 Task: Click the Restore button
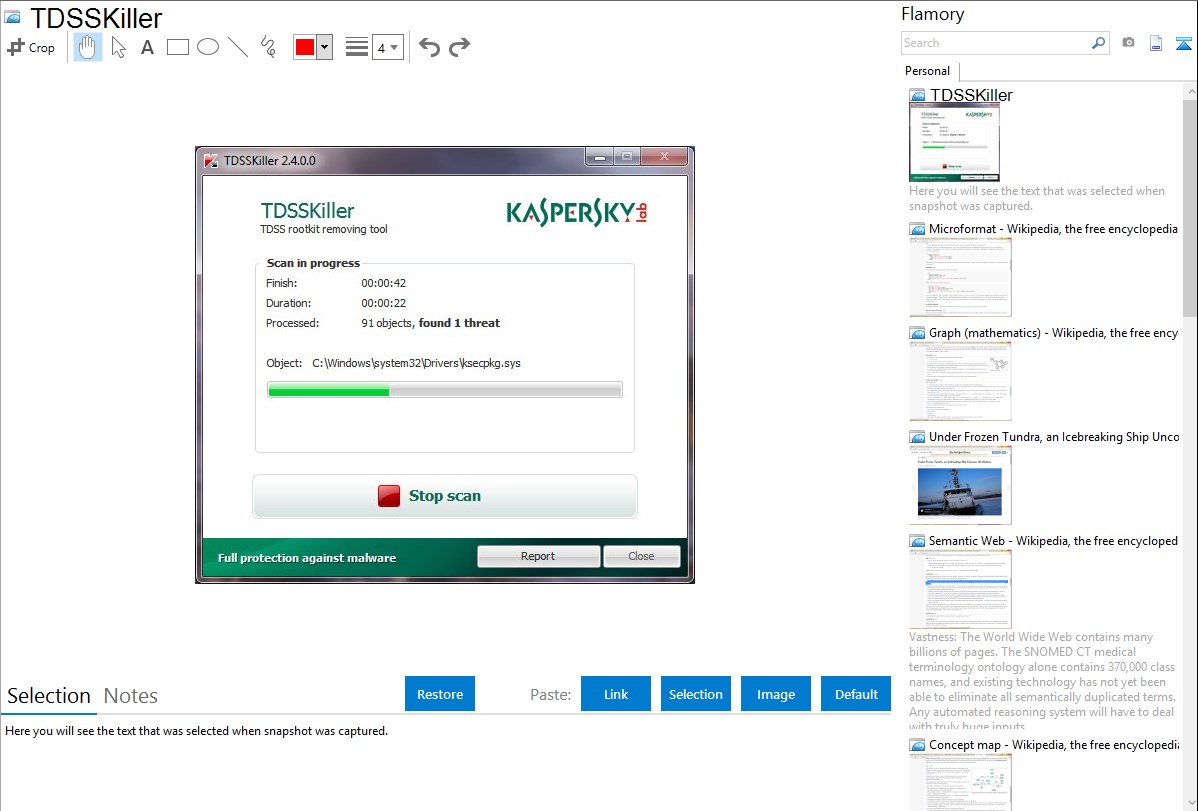pos(440,694)
